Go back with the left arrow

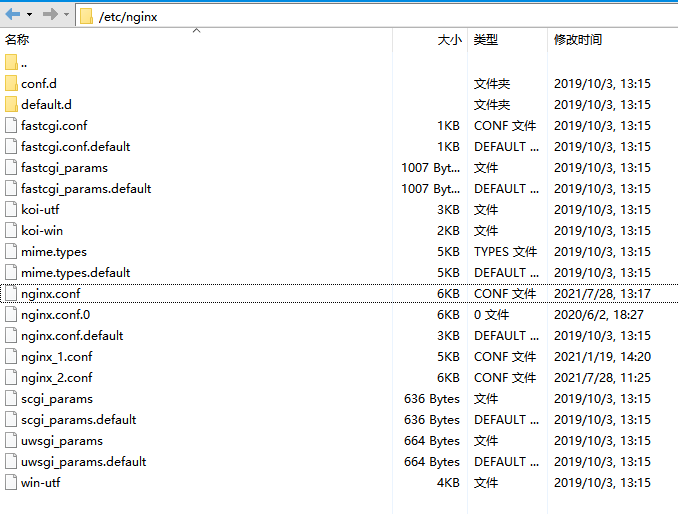click(13, 14)
